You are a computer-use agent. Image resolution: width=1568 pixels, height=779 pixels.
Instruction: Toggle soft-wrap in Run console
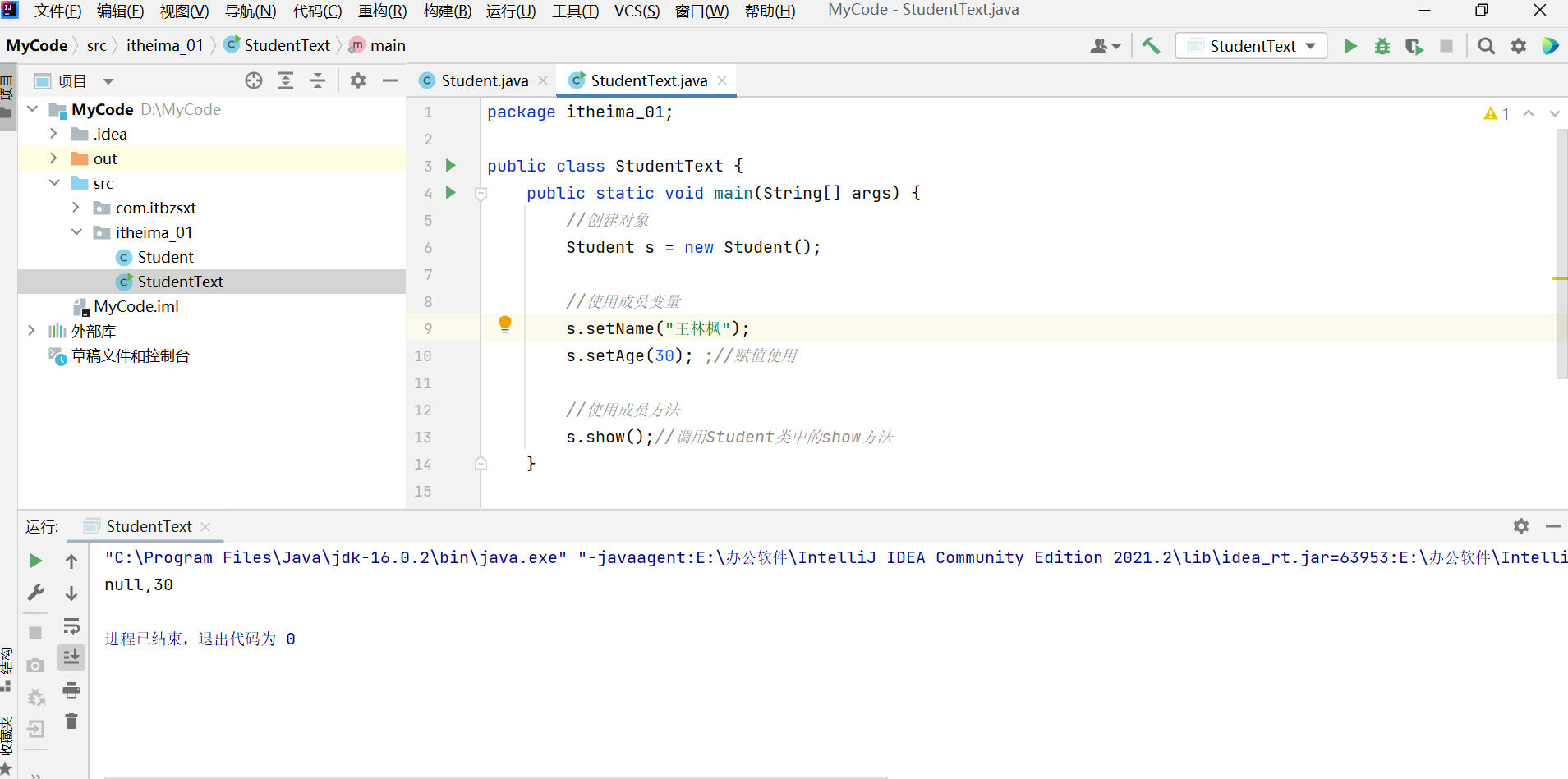(x=71, y=626)
